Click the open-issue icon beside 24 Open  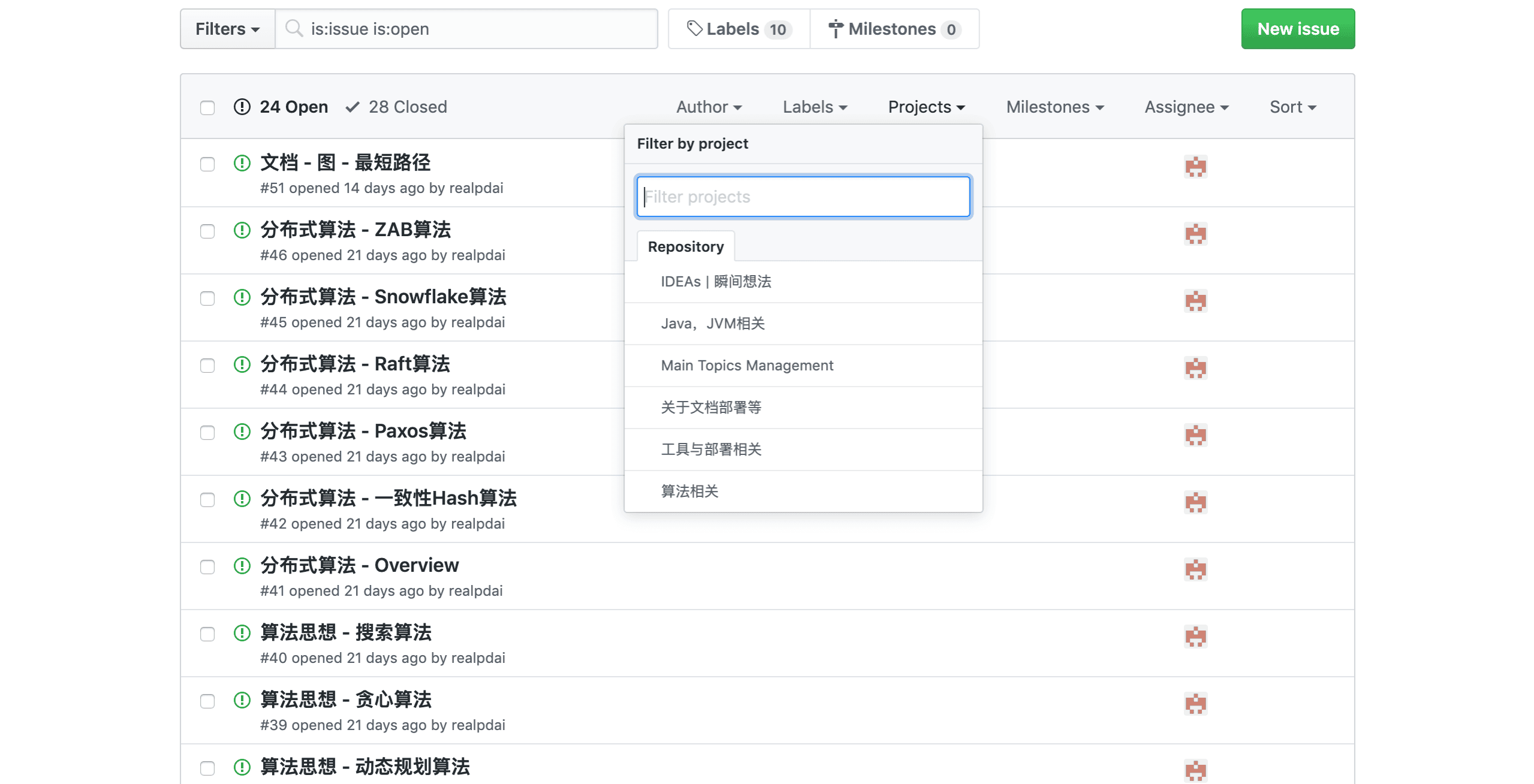pos(242,107)
